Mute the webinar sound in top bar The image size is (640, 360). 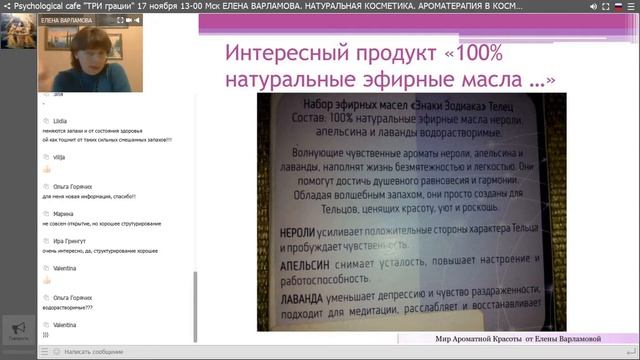click(593, 7)
